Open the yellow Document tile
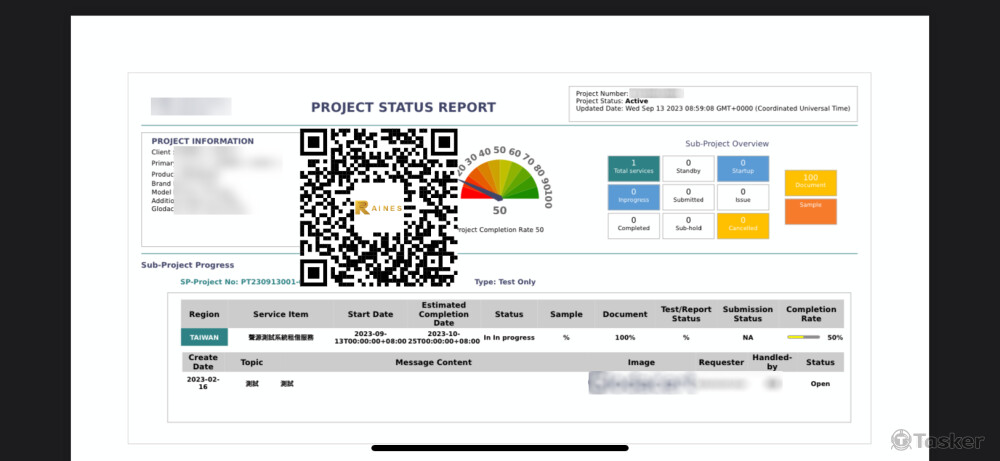The height and width of the screenshot is (461, 1000). tap(810, 182)
